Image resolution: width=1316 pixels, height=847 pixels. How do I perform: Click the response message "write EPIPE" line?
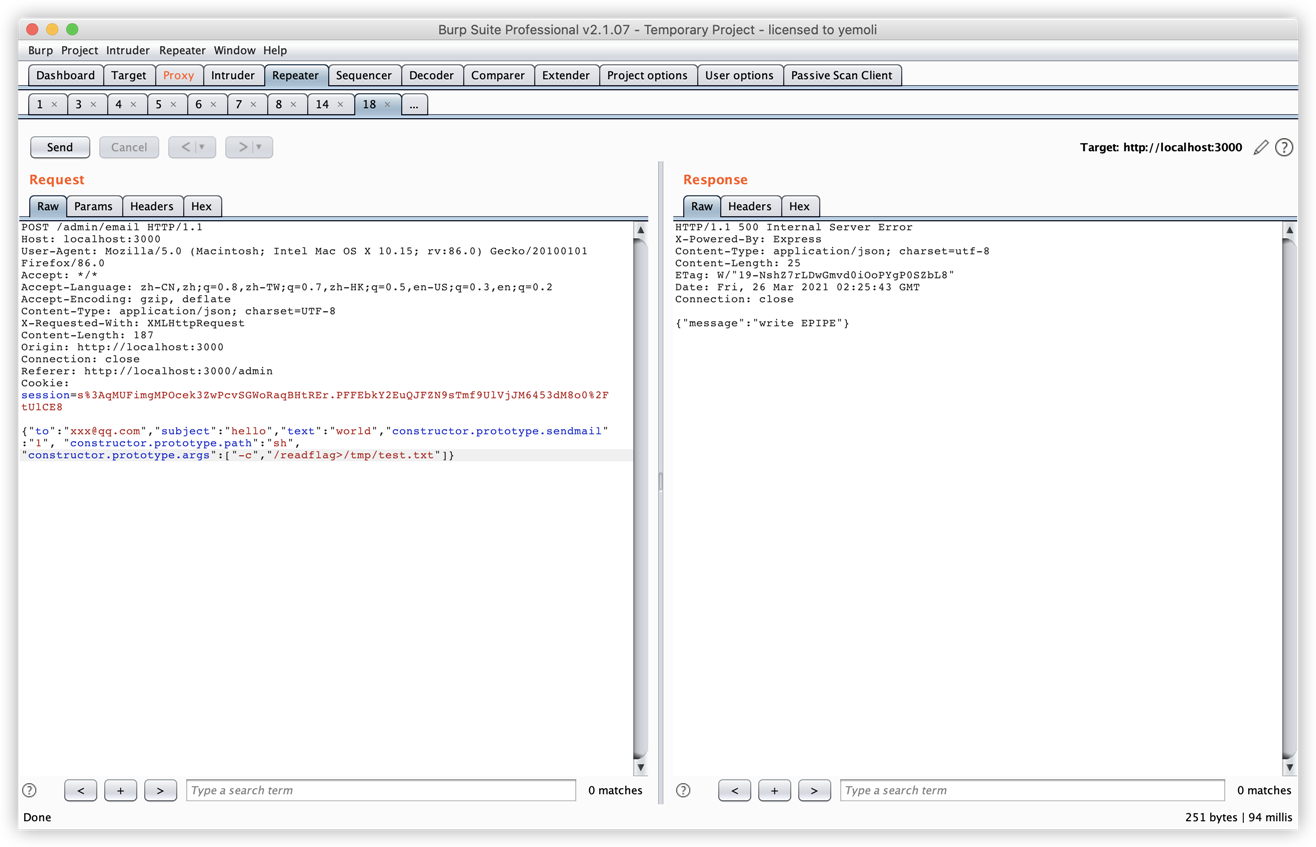coord(762,323)
